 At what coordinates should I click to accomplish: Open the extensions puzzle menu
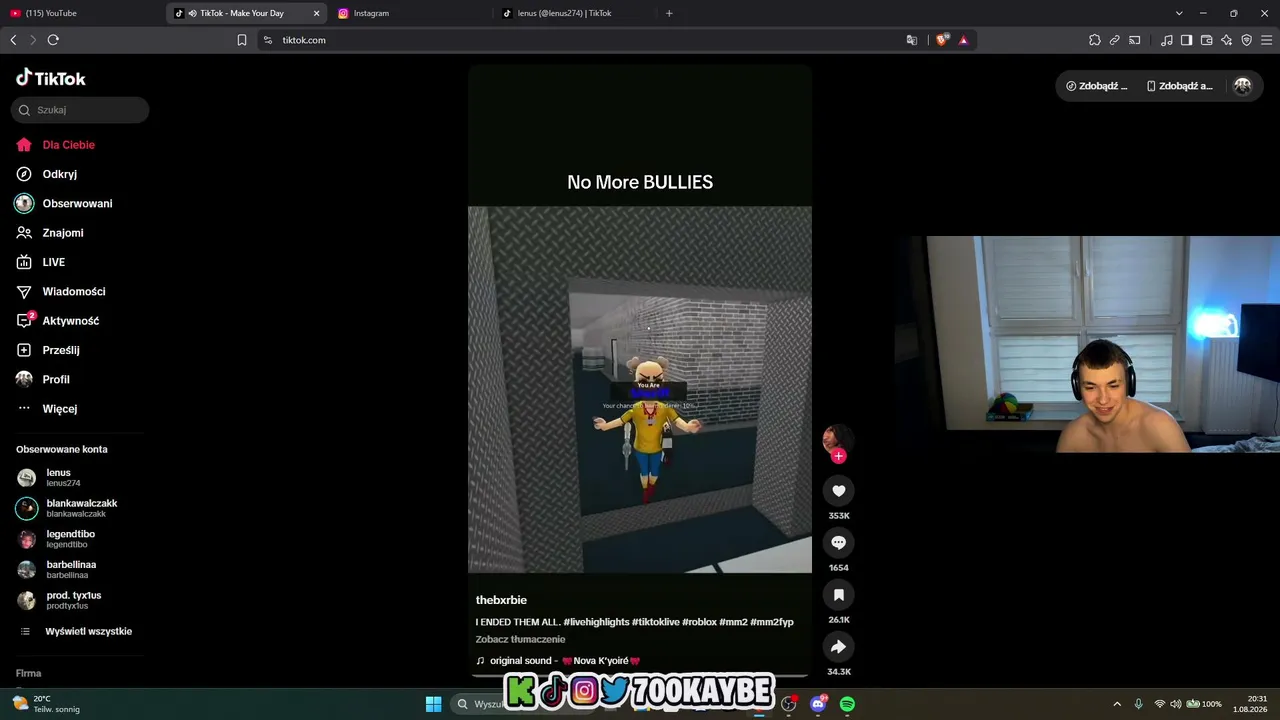point(1095,40)
